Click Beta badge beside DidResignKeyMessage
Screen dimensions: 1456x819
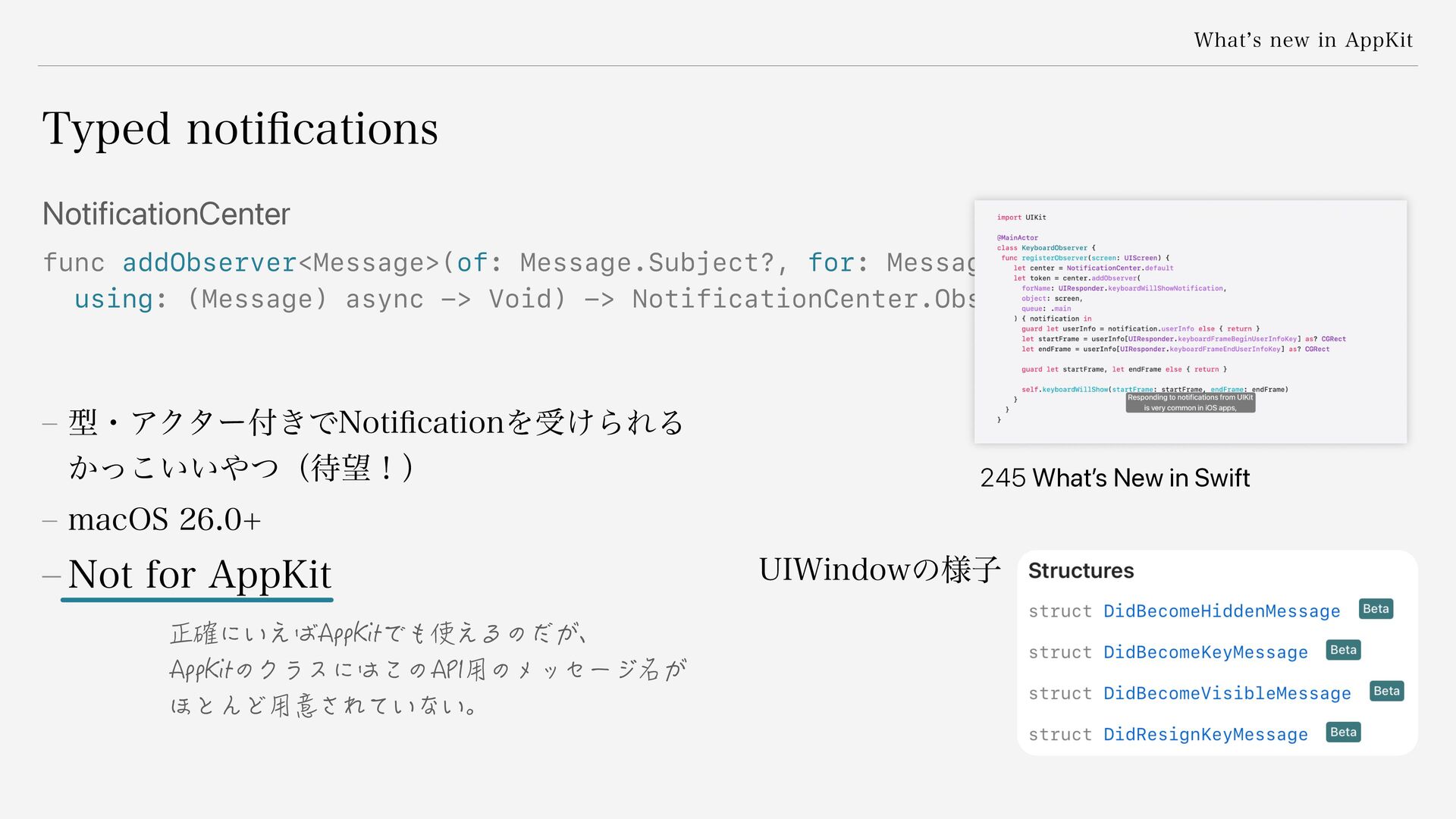1343,732
